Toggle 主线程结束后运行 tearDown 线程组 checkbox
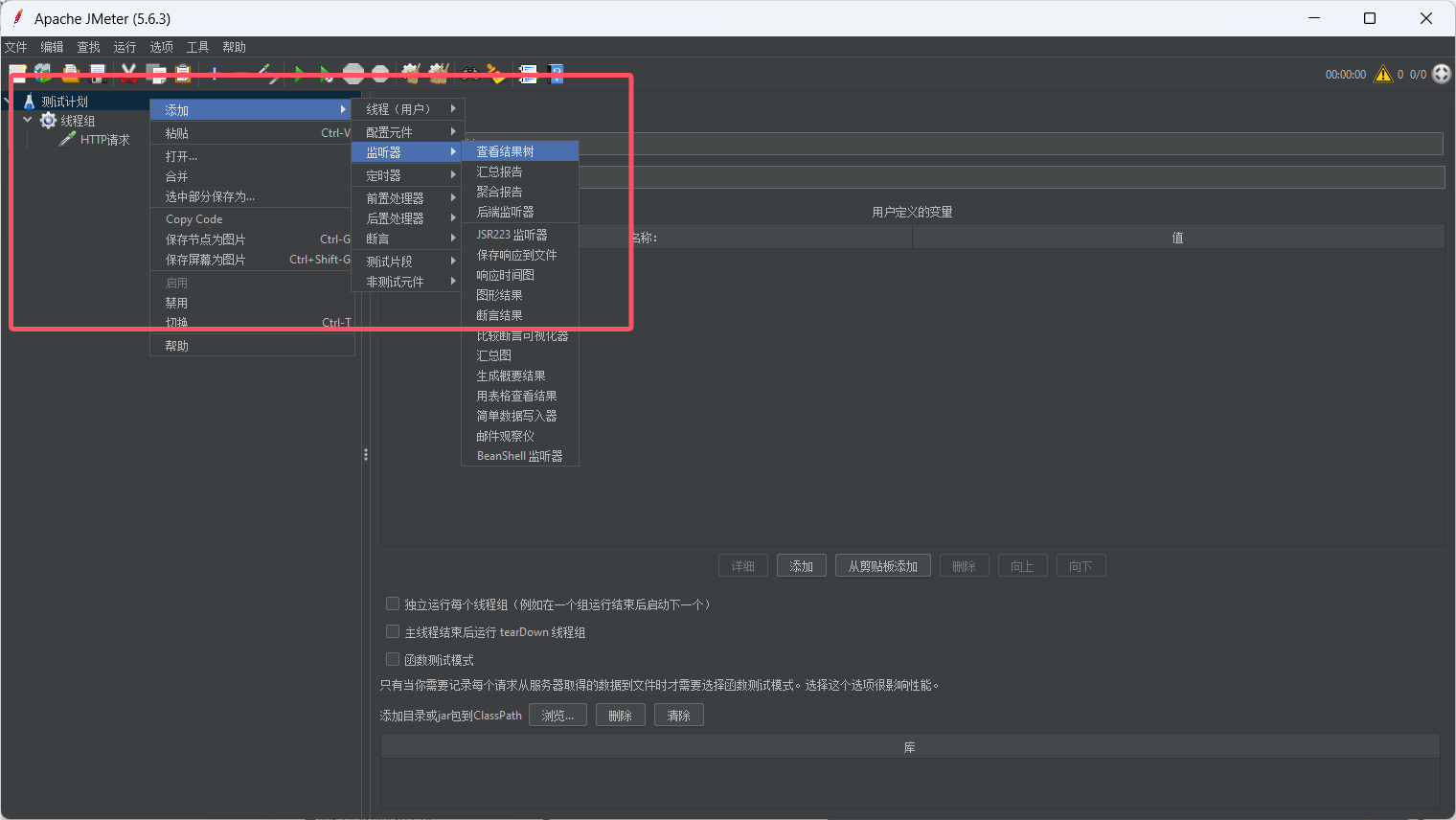Image resolution: width=1456 pixels, height=820 pixels. click(x=392, y=631)
